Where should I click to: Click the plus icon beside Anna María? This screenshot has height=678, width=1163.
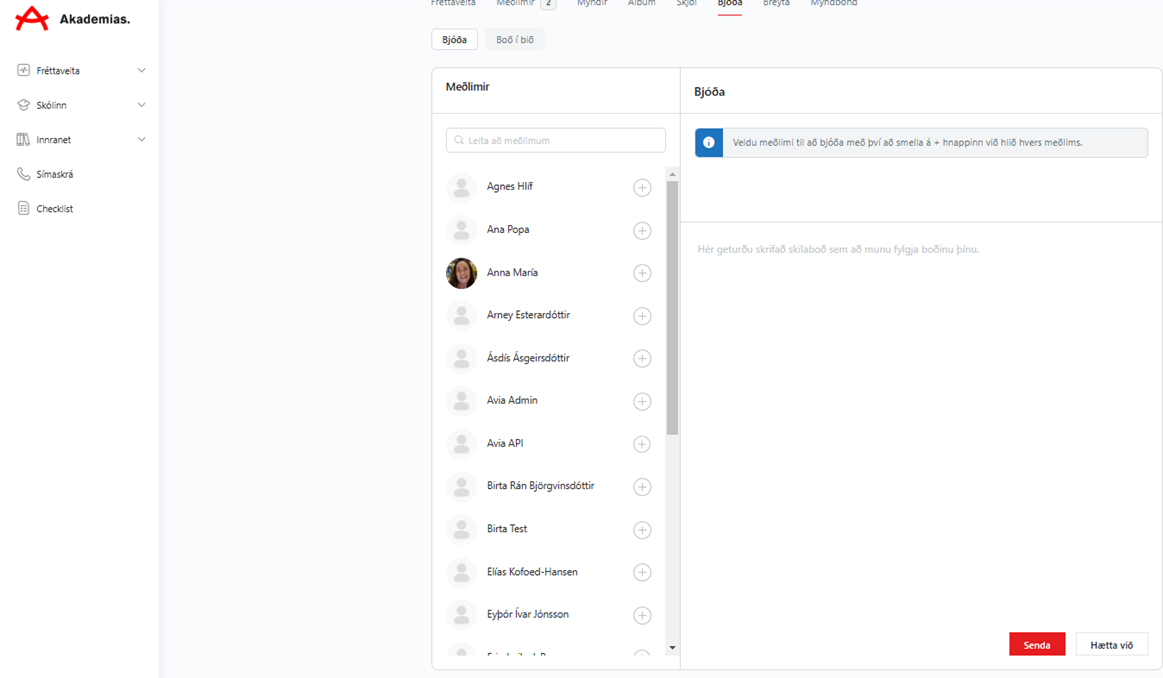tap(642, 273)
